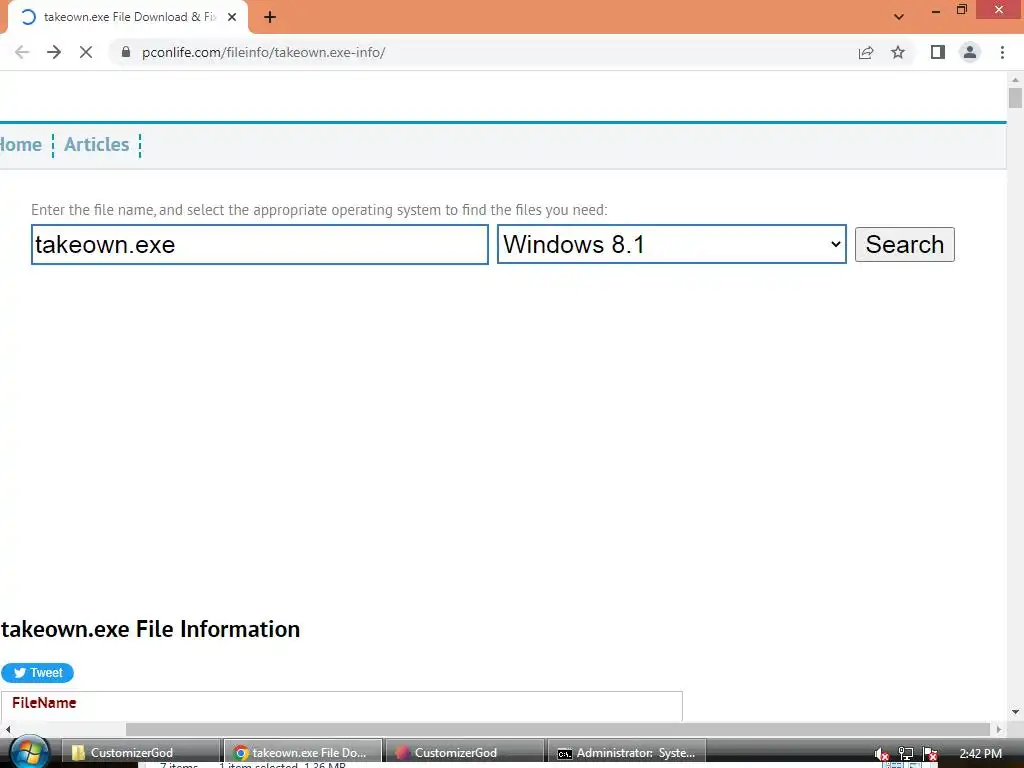Screen dimensions: 1024x768
Task: Click the vertical scrollbar down arrow
Action: pyautogui.click(x=1015, y=712)
